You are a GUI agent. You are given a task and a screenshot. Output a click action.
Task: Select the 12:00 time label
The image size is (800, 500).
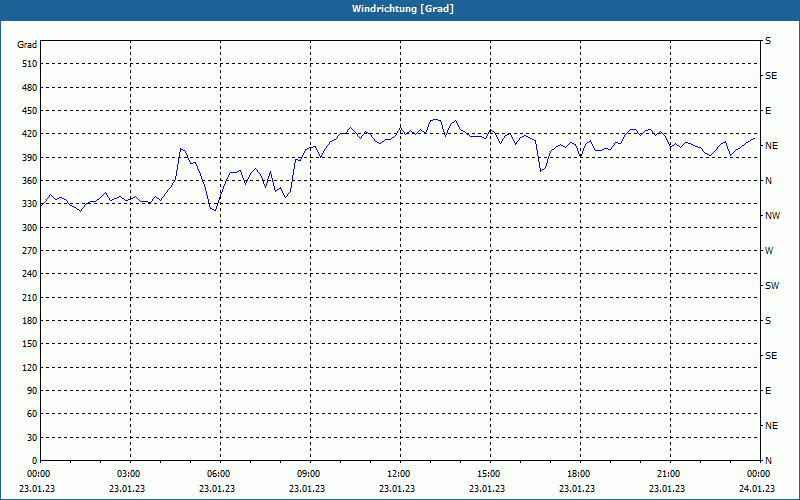click(398, 474)
